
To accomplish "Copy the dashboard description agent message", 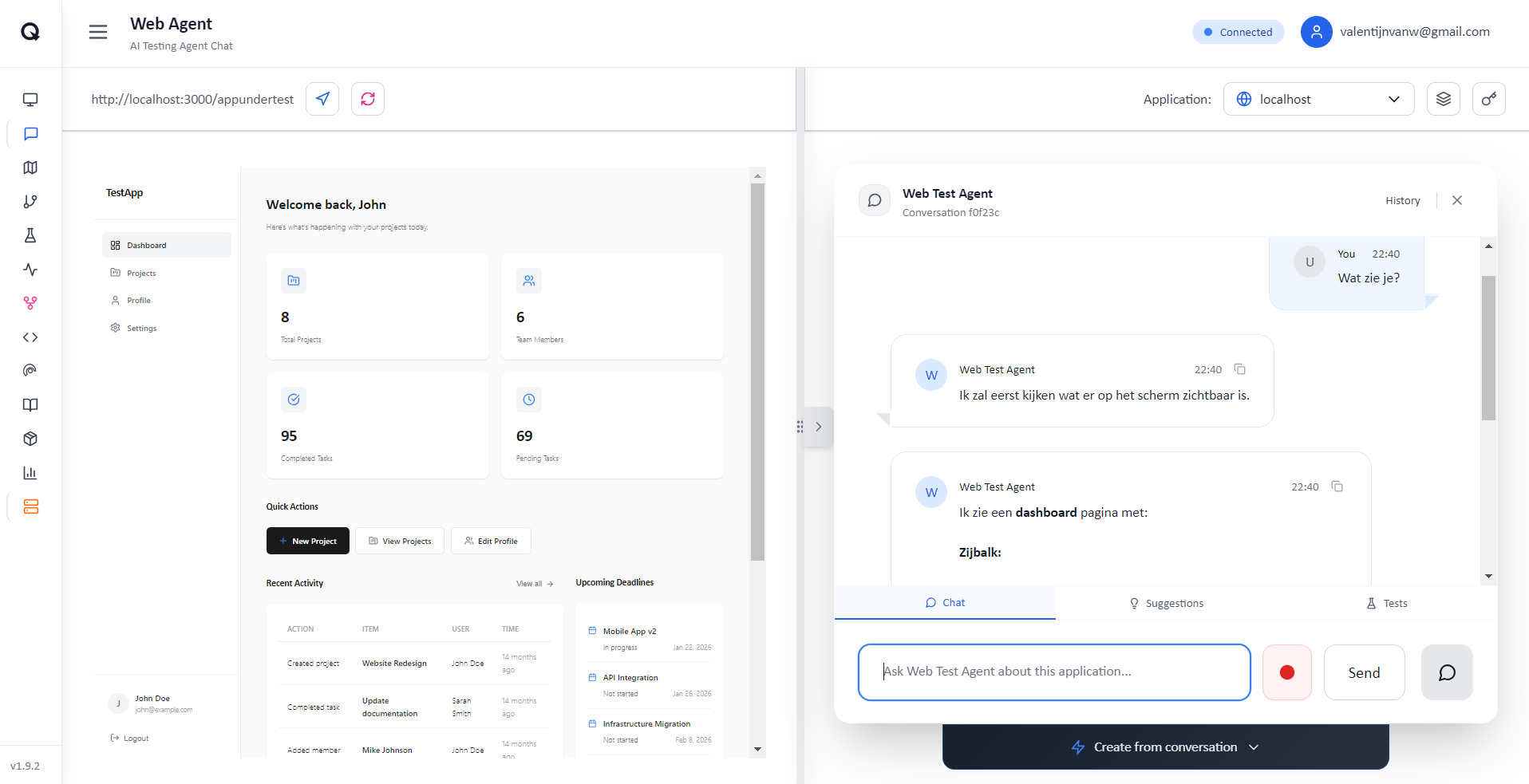I will click(x=1337, y=487).
